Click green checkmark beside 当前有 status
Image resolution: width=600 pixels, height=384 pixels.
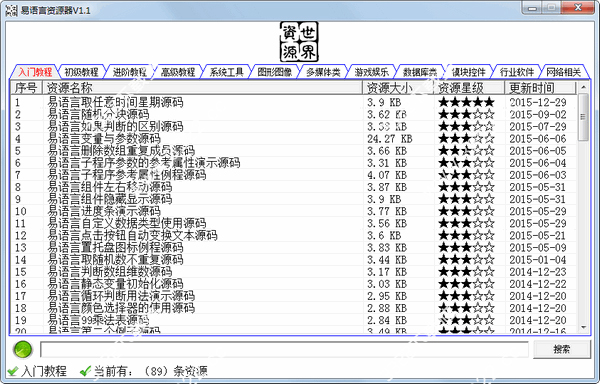point(85,371)
